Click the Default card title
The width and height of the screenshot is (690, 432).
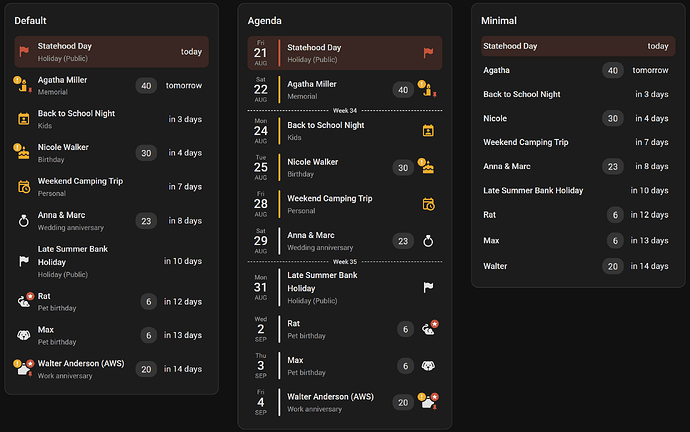(x=30, y=21)
